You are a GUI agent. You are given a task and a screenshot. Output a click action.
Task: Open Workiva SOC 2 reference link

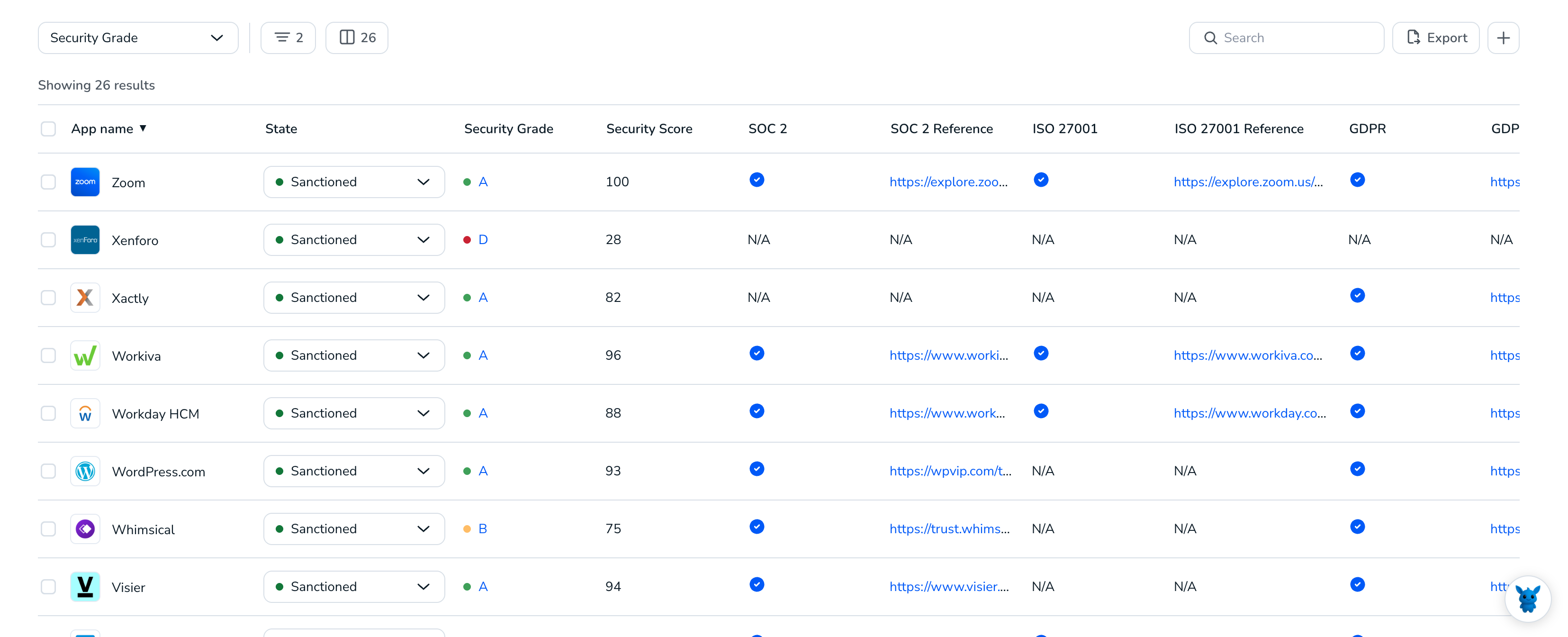coord(949,355)
